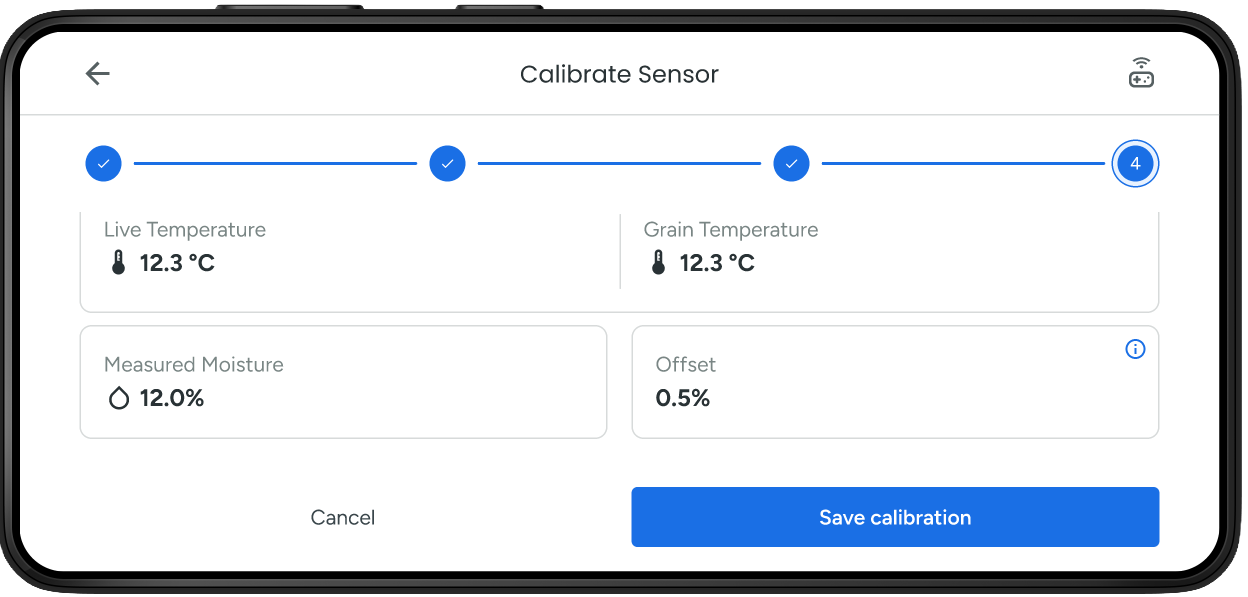Viewport: 1248px width, 597px height.
Task: Show info about the Offset value
Action: click(x=1135, y=349)
